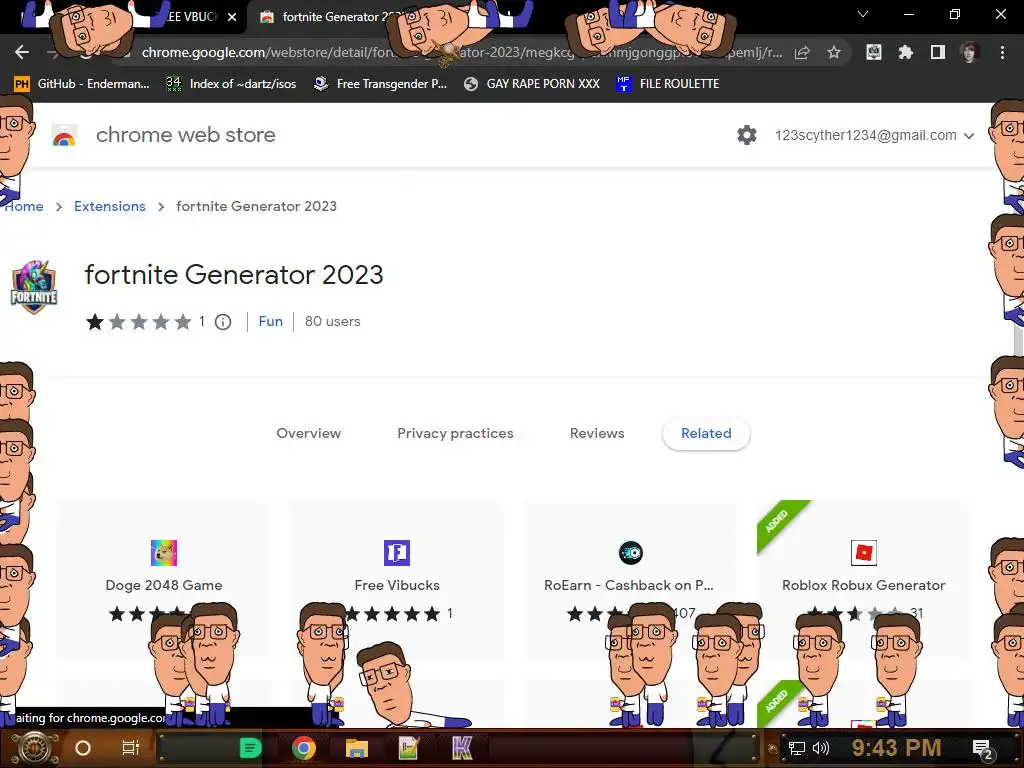This screenshot has height=768, width=1024.
Task: Switch to the Reviews tab
Action: [597, 434]
